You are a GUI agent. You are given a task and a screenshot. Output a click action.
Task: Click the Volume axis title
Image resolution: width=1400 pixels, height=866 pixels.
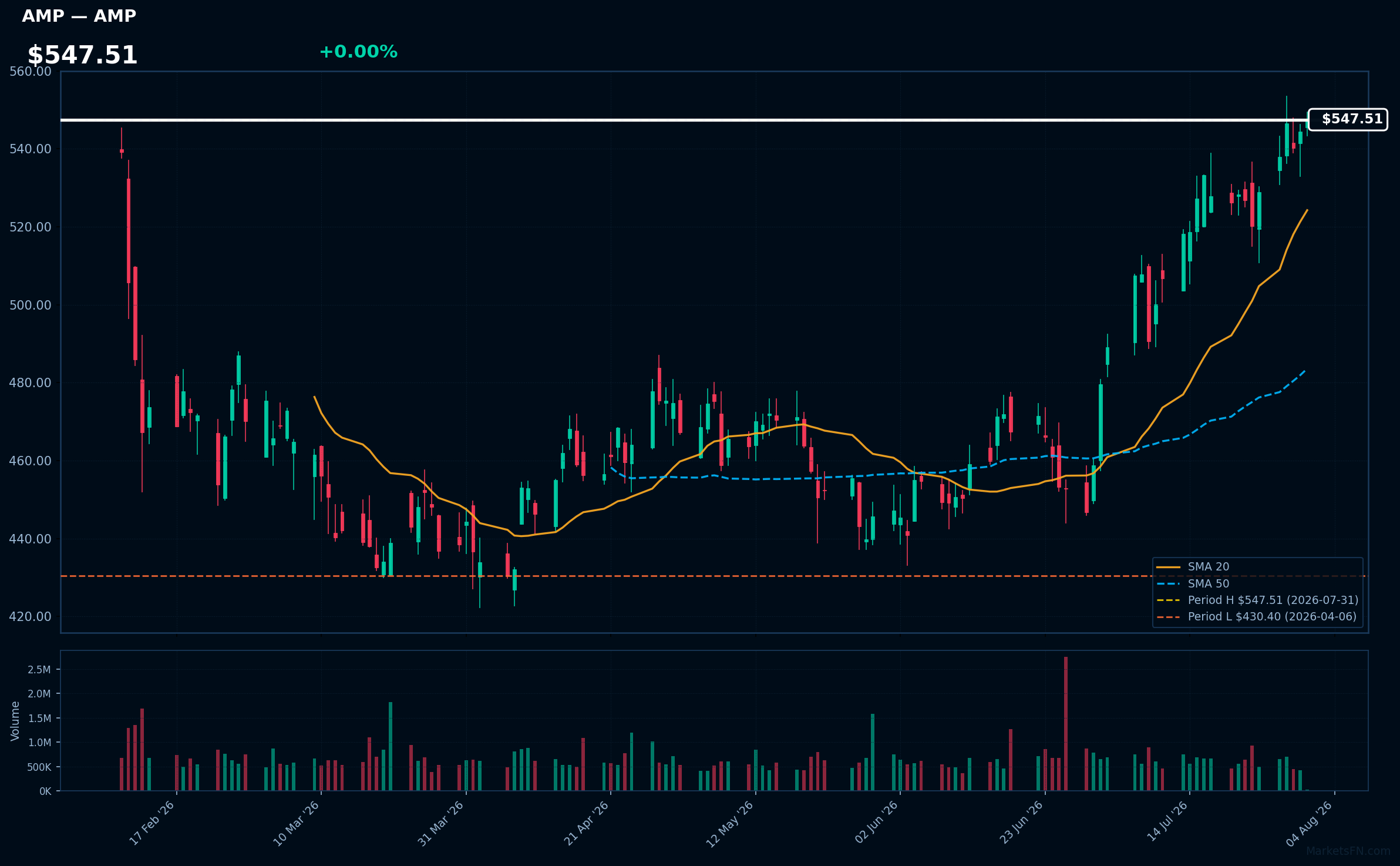[x=15, y=721]
